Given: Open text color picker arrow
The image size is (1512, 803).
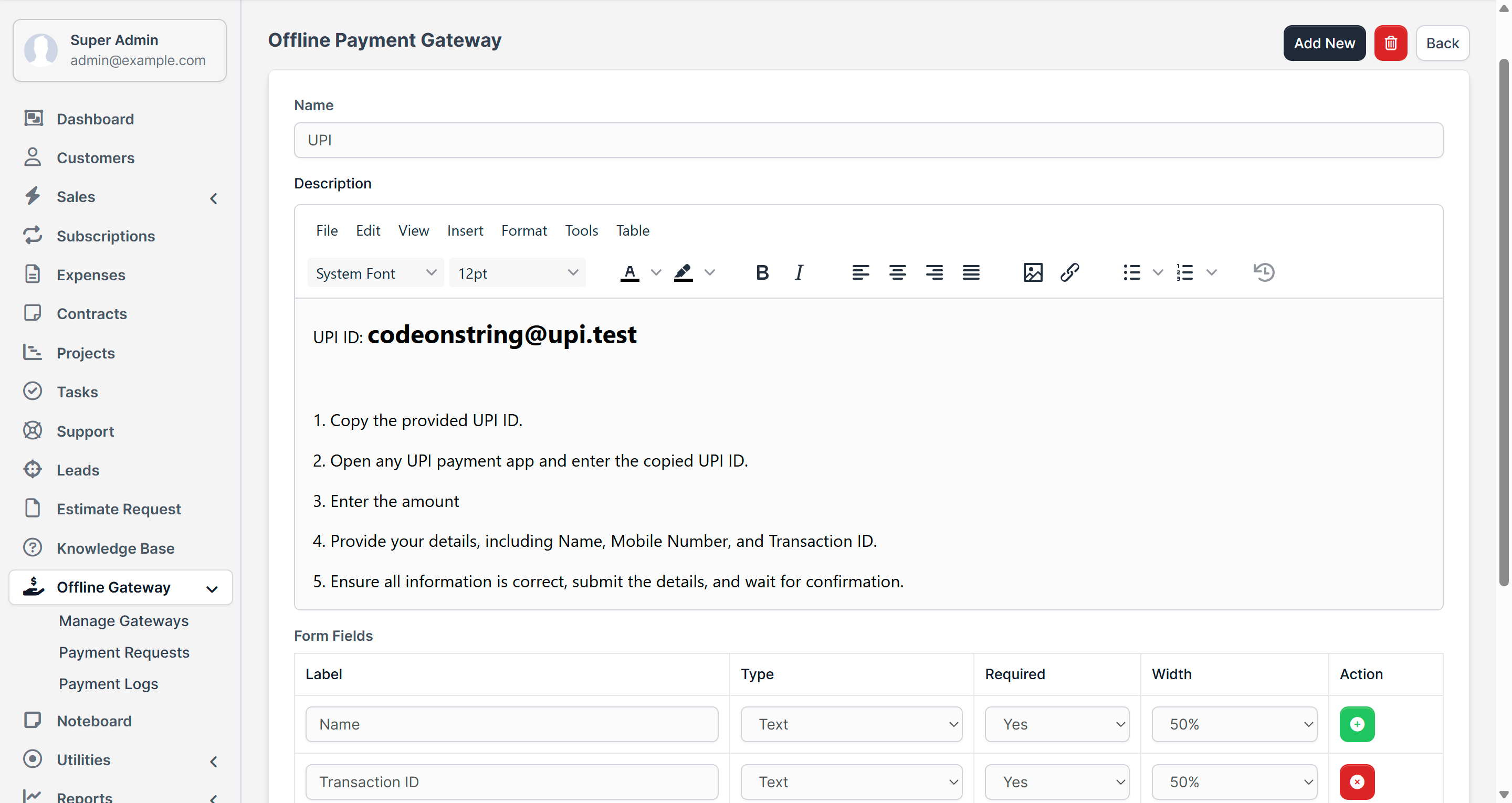Looking at the screenshot, I should pos(656,272).
